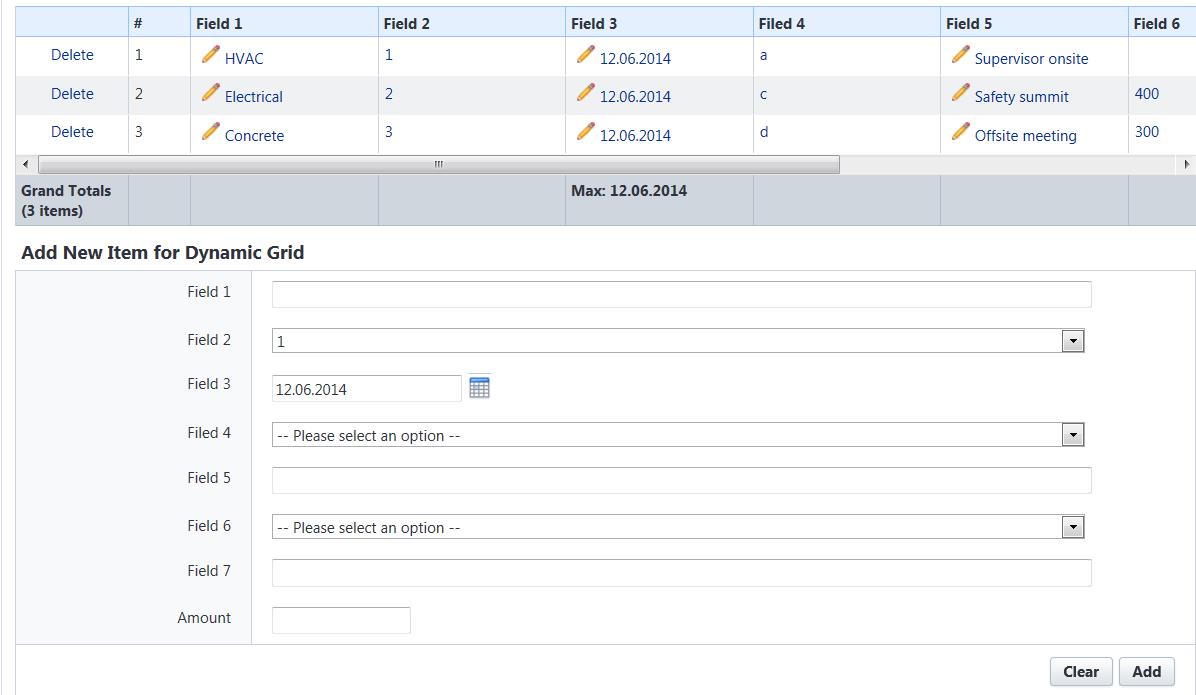This screenshot has height=695, width=1196.
Task: Click the grid's right scroll arrow
Action: click(1186, 164)
